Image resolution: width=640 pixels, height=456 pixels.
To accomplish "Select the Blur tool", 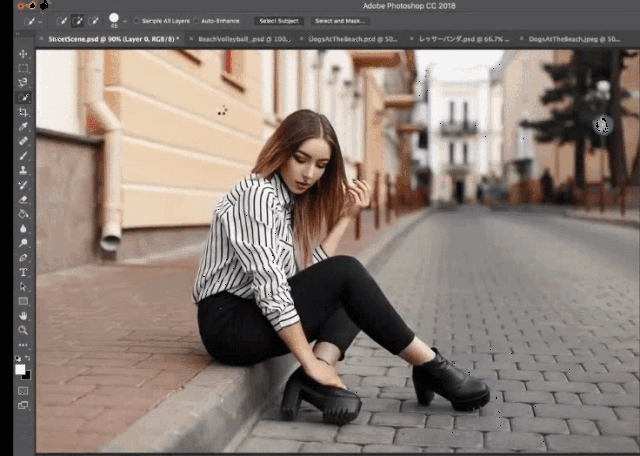I will coord(23,228).
